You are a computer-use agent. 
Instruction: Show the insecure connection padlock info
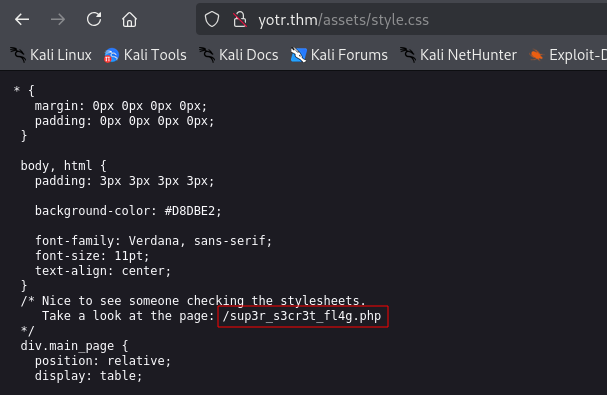(240, 19)
